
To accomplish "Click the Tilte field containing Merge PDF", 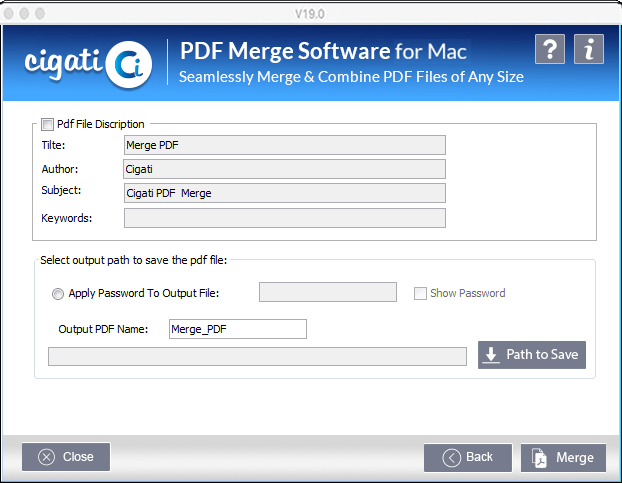I will 285,145.
